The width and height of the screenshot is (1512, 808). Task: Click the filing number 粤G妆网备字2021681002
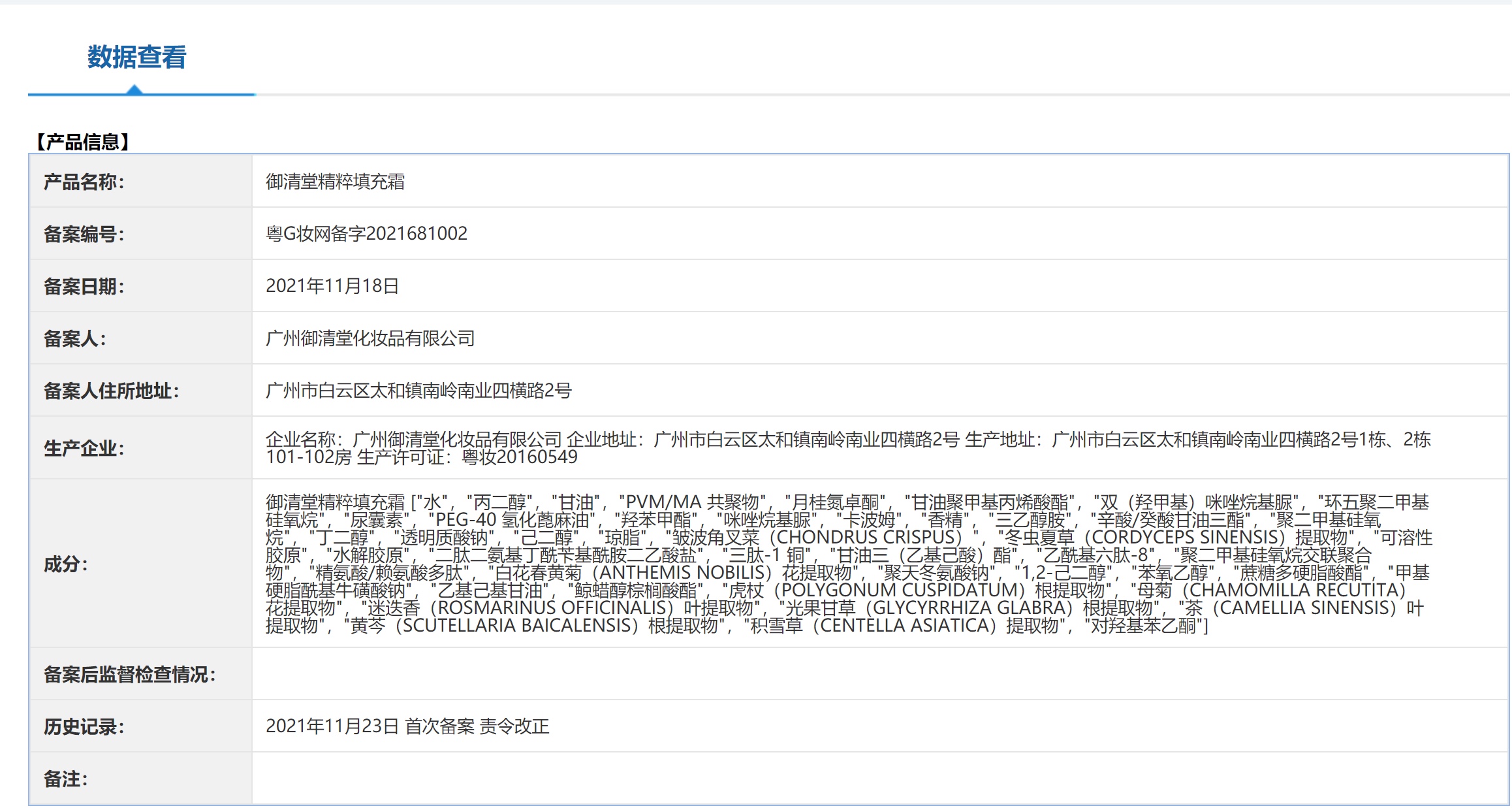366,234
